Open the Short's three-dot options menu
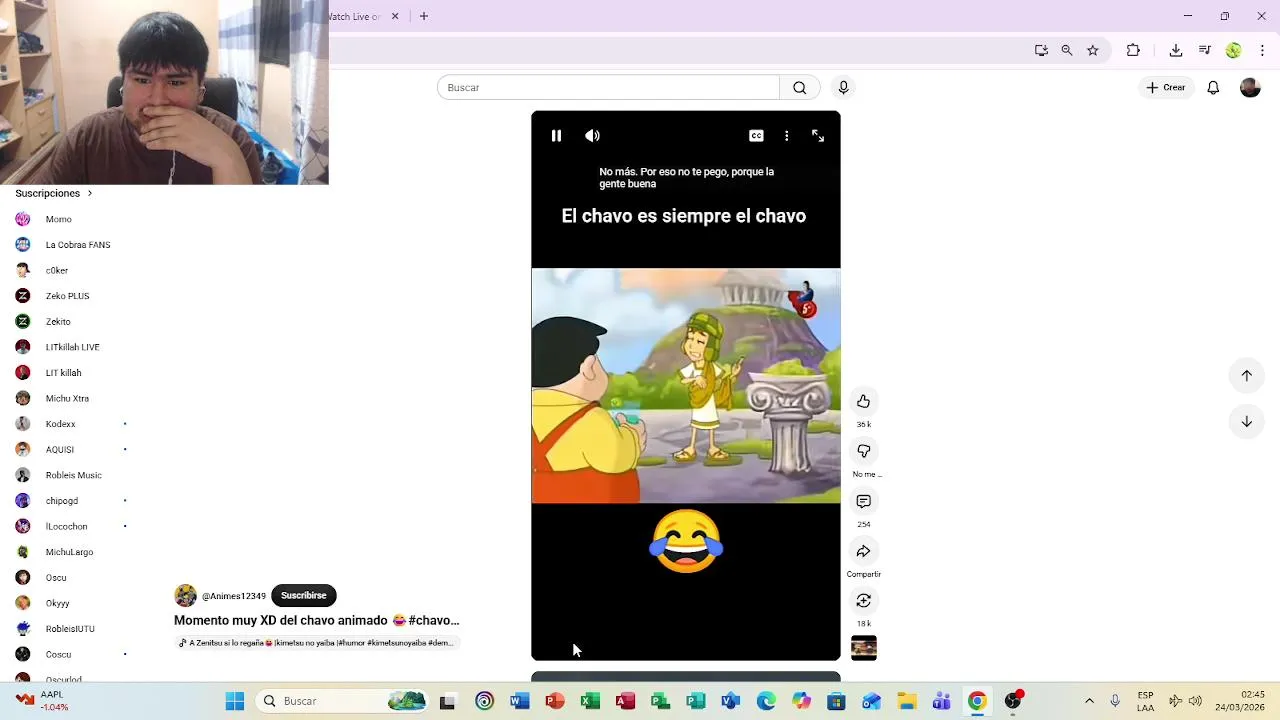This screenshot has width=1280, height=720. [x=786, y=136]
